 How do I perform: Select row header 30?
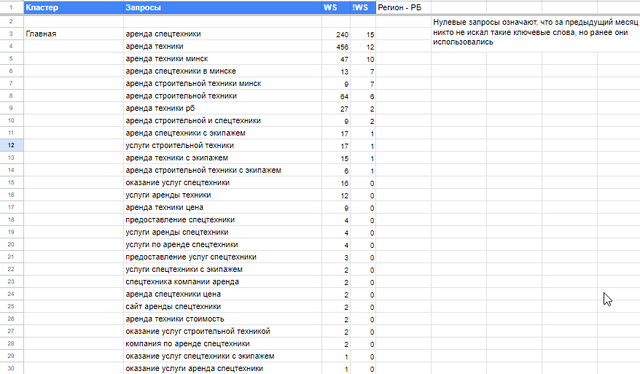click(11, 368)
